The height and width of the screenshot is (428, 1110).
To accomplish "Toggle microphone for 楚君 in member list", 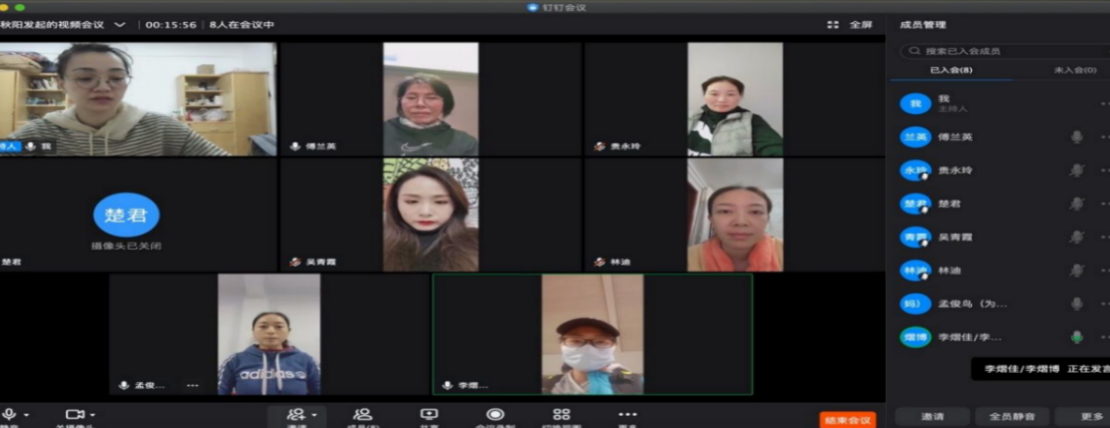I will [1077, 203].
